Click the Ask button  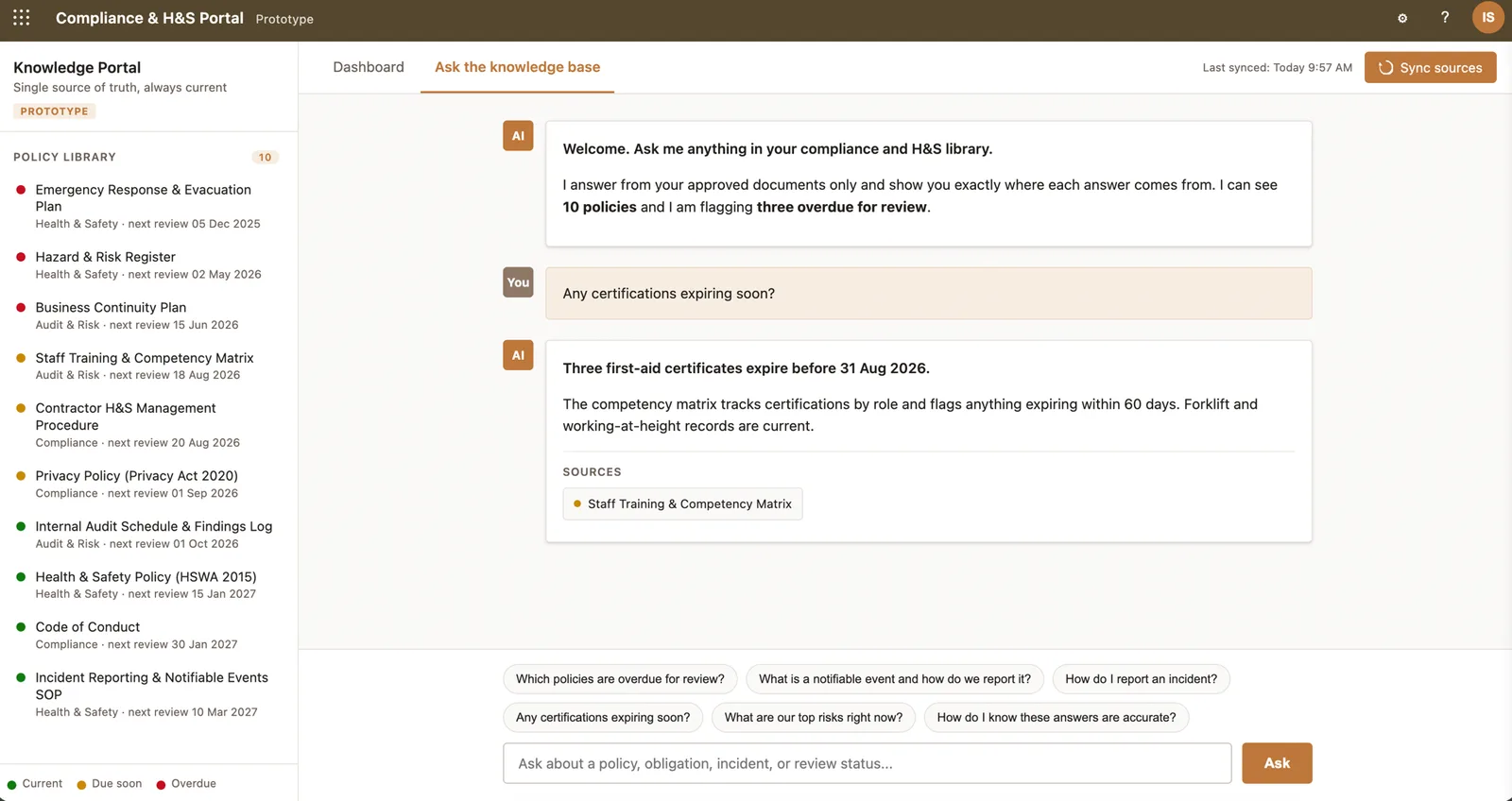(1277, 763)
